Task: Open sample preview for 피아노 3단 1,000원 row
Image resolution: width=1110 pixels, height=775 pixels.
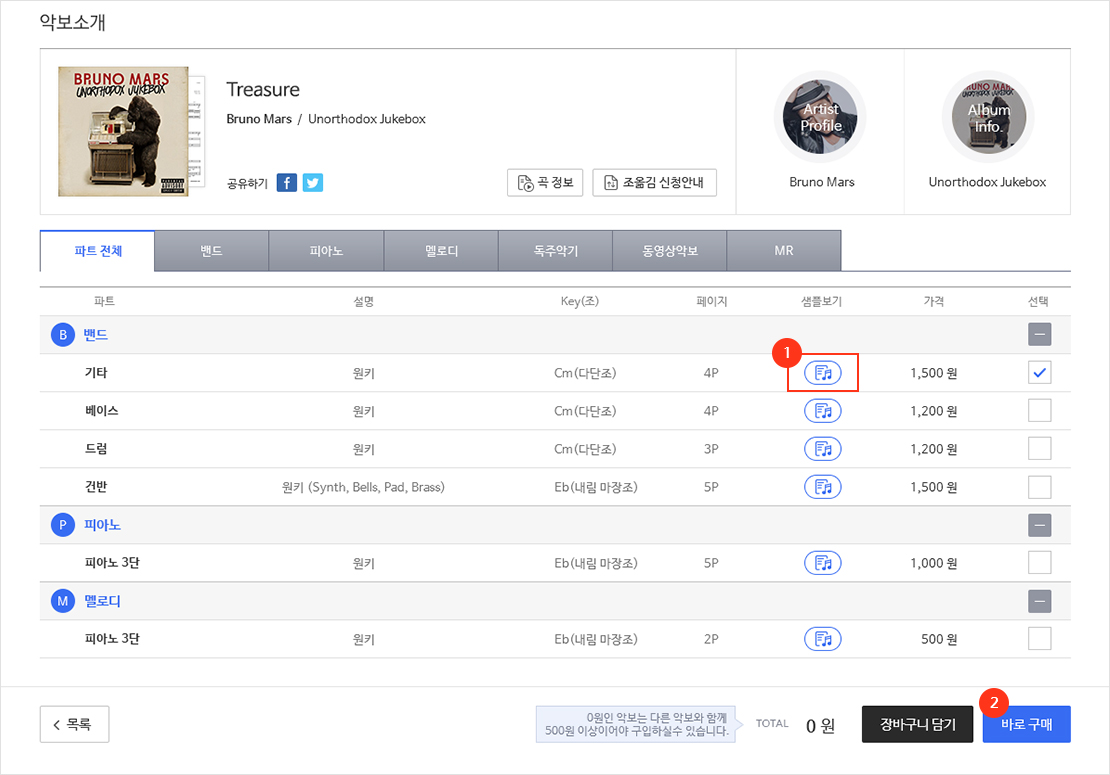Action: (823, 563)
